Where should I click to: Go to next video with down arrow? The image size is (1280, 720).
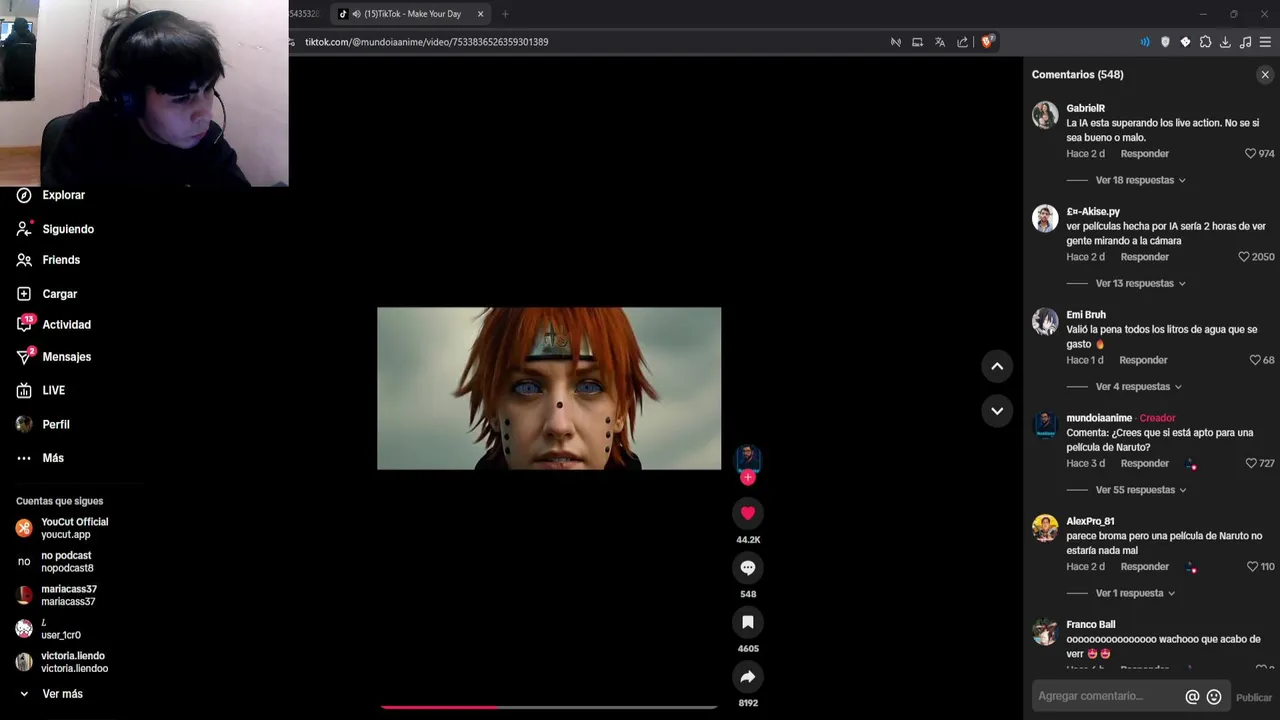[x=997, y=411]
